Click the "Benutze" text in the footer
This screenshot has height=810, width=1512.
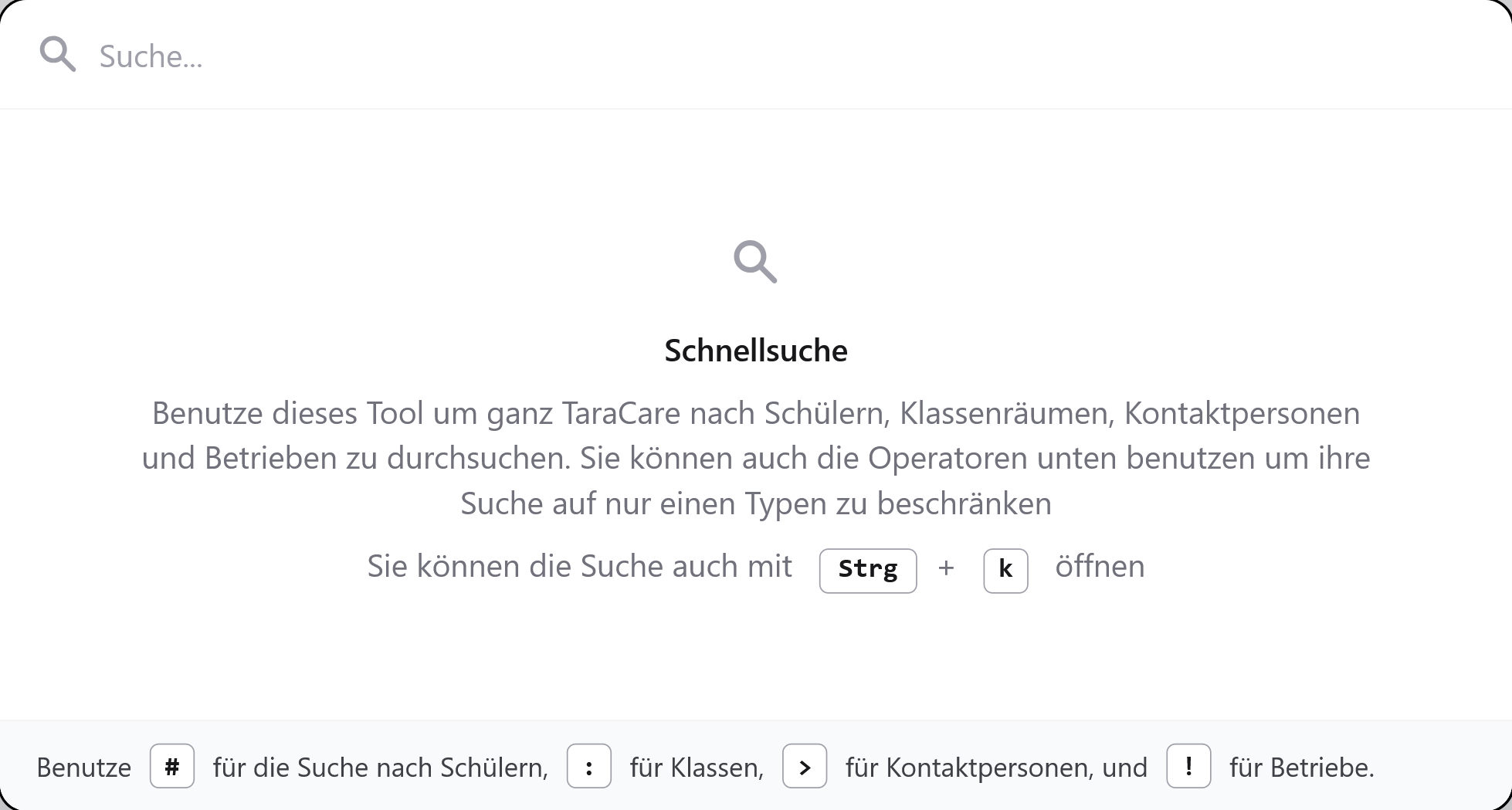(x=84, y=768)
